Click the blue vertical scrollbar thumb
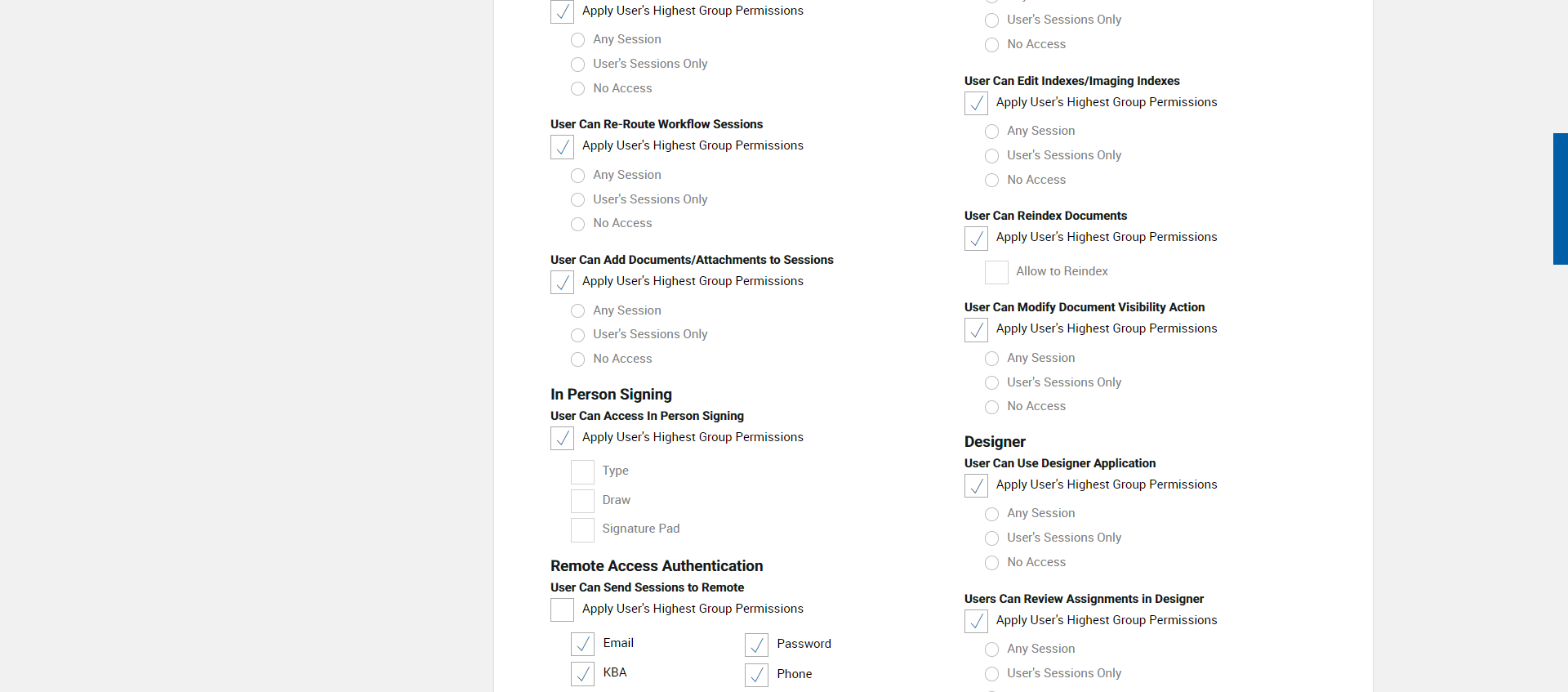 pyautogui.click(x=1560, y=199)
